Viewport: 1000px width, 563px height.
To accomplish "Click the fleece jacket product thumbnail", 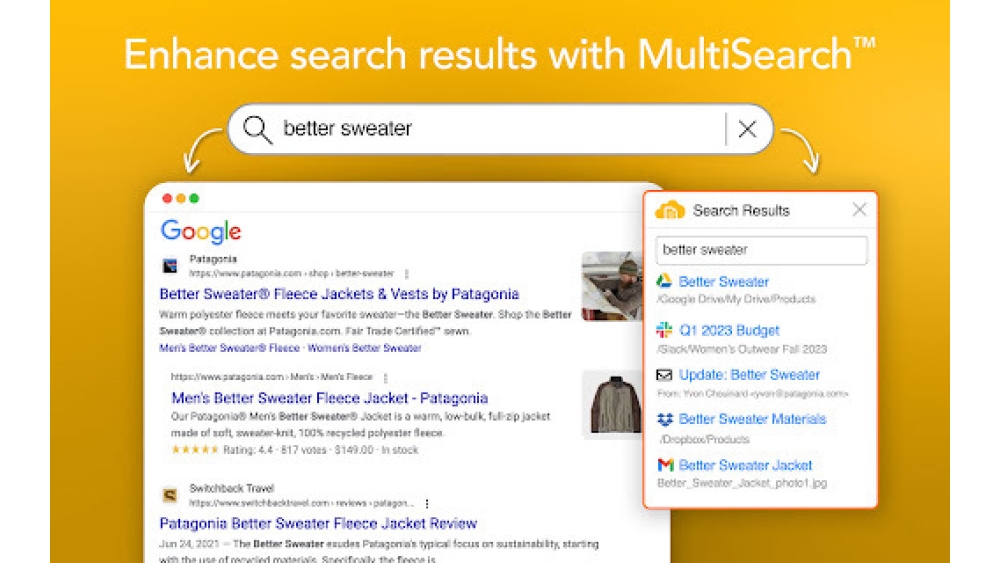I will coord(610,404).
